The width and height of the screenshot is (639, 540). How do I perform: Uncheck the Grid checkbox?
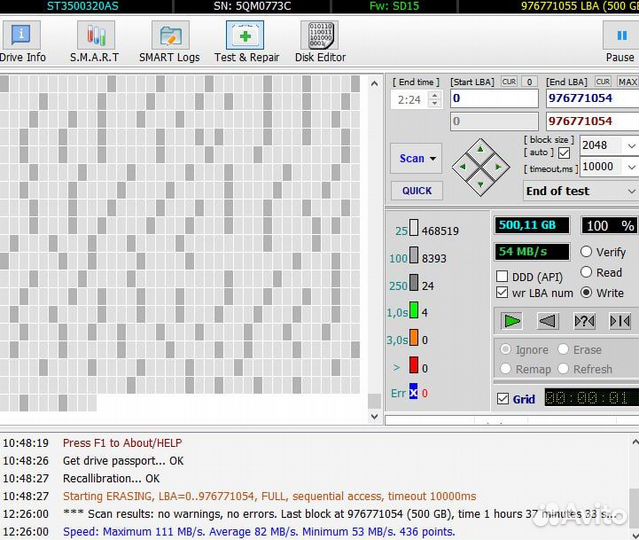tap(502, 399)
